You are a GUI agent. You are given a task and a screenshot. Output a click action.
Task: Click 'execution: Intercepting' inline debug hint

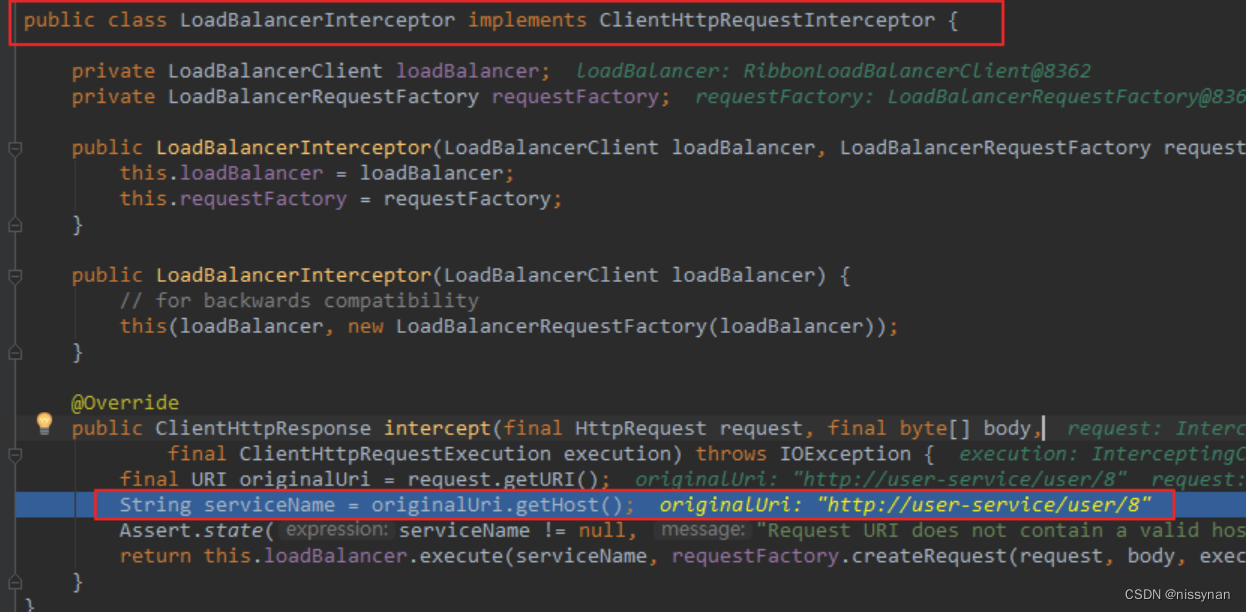[x=1102, y=454]
